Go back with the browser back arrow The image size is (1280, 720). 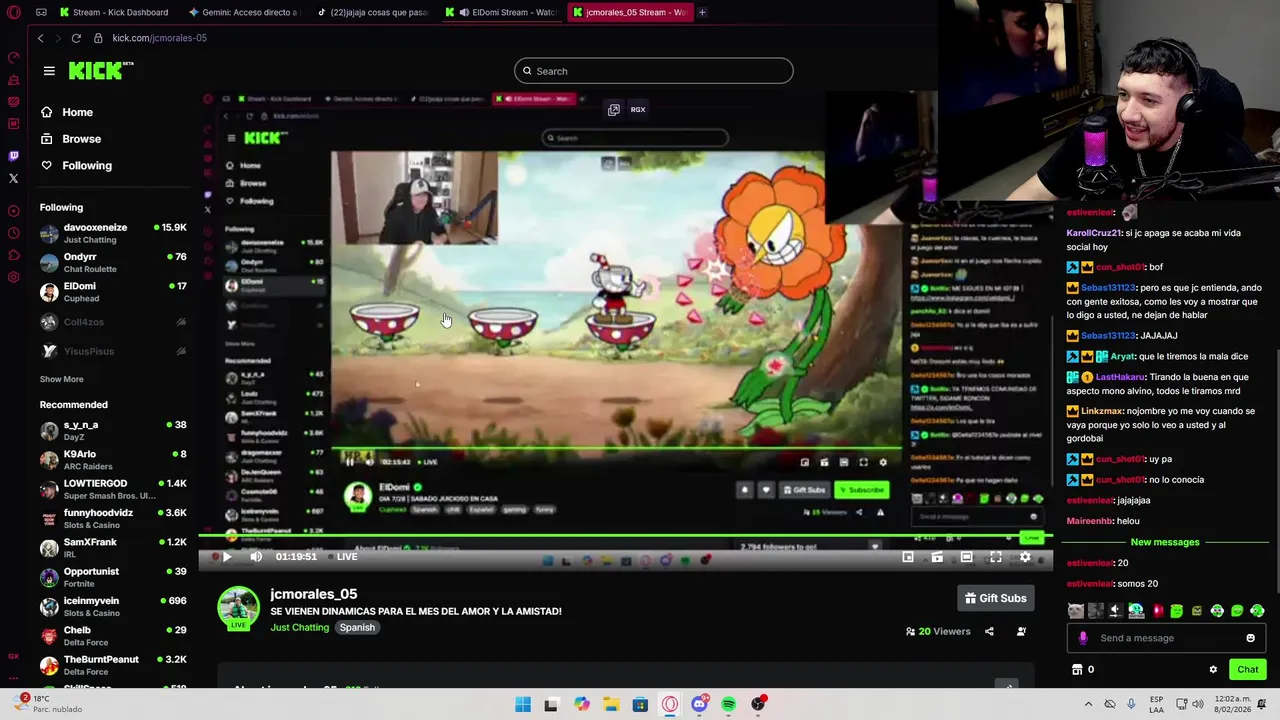coord(40,38)
